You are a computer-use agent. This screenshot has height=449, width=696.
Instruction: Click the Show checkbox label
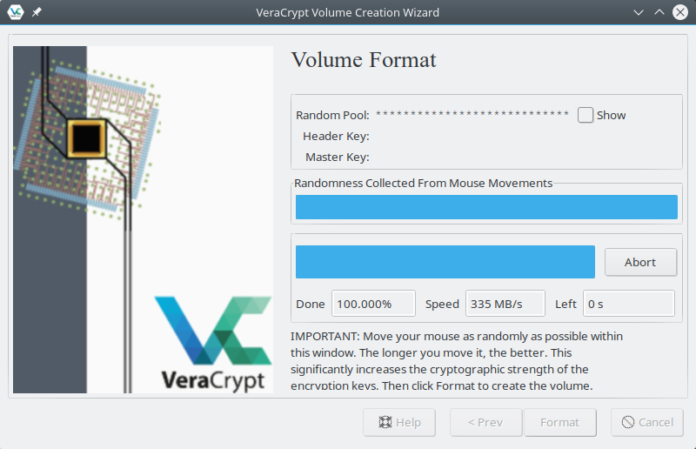611,115
